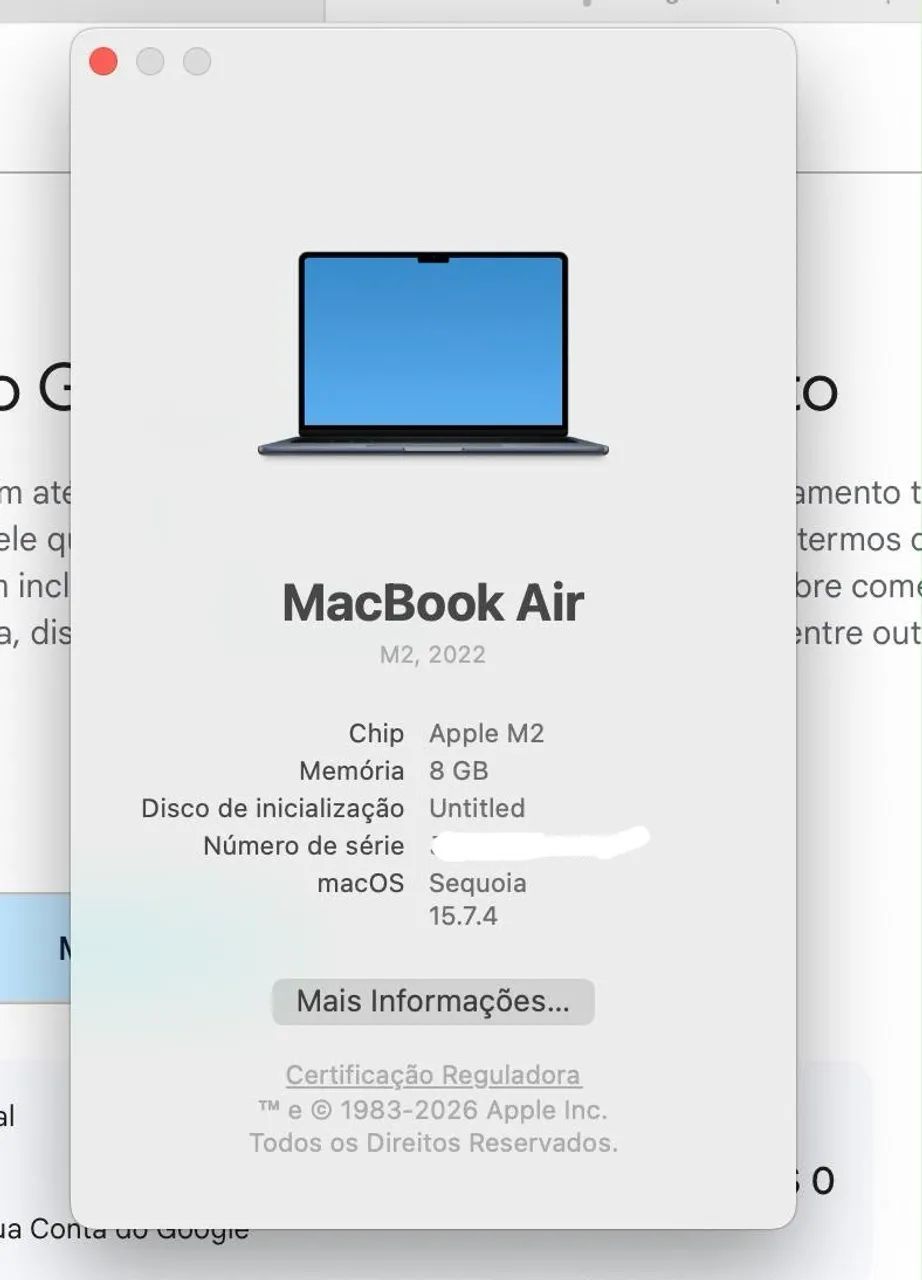Image resolution: width=922 pixels, height=1280 pixels.
Task: Open the Certificação Reguladora link
Action: [x=433, y=1075]
